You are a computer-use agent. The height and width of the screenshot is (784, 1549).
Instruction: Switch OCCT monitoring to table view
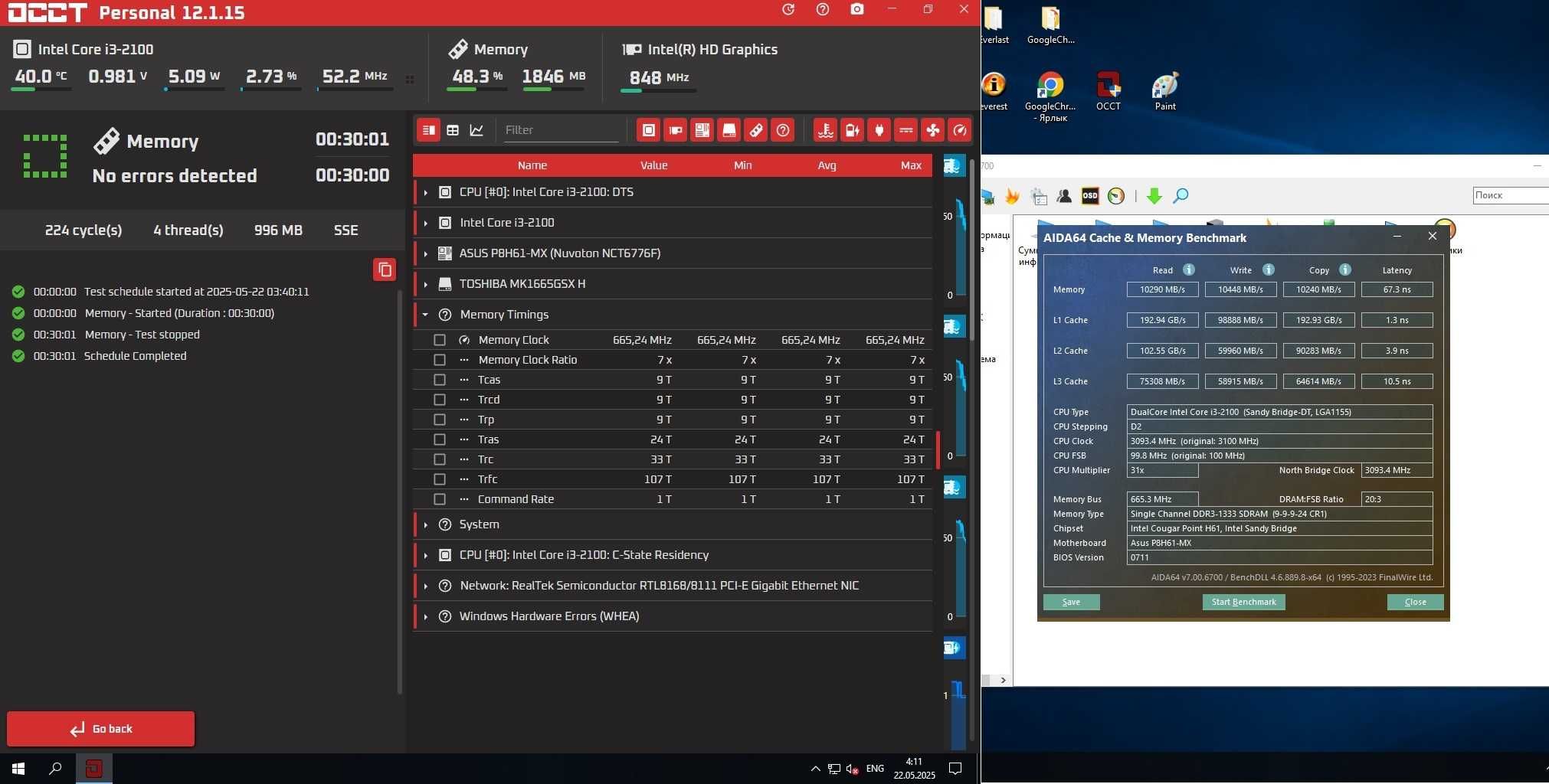[453, 130]
